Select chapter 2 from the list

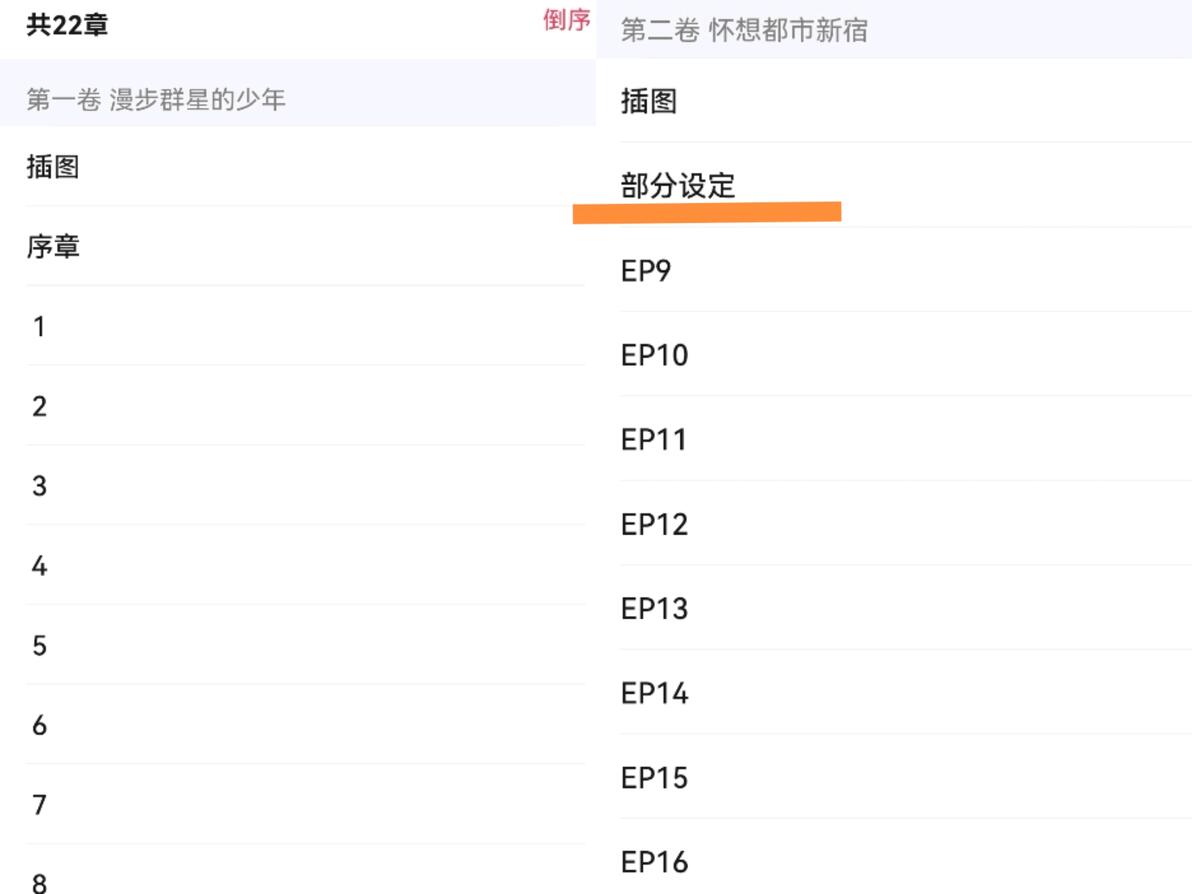click(305, 406)
